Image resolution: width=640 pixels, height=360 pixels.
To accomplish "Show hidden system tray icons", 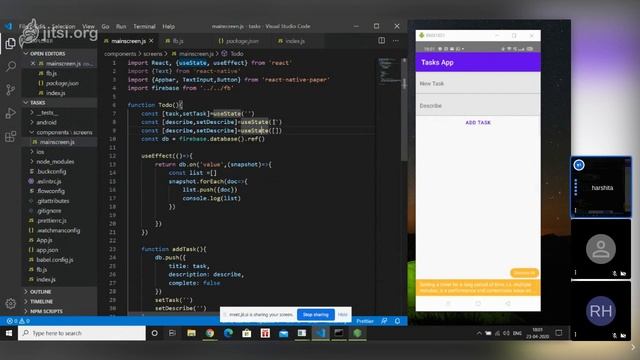I will pyautogui.click(x=479, y=333).
